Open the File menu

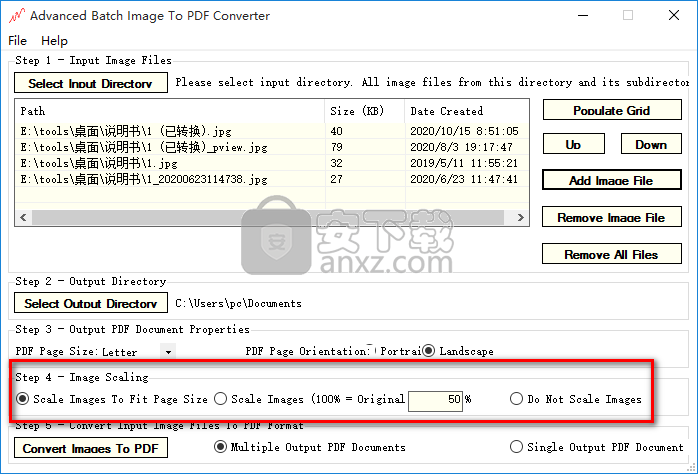(17, 41)
